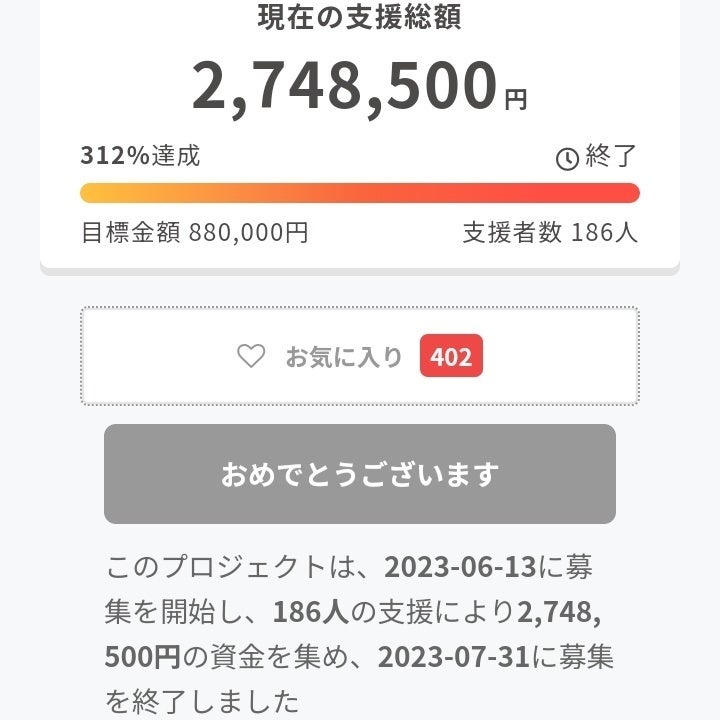Click the 312%達成 achievement label

pos(140,156)
